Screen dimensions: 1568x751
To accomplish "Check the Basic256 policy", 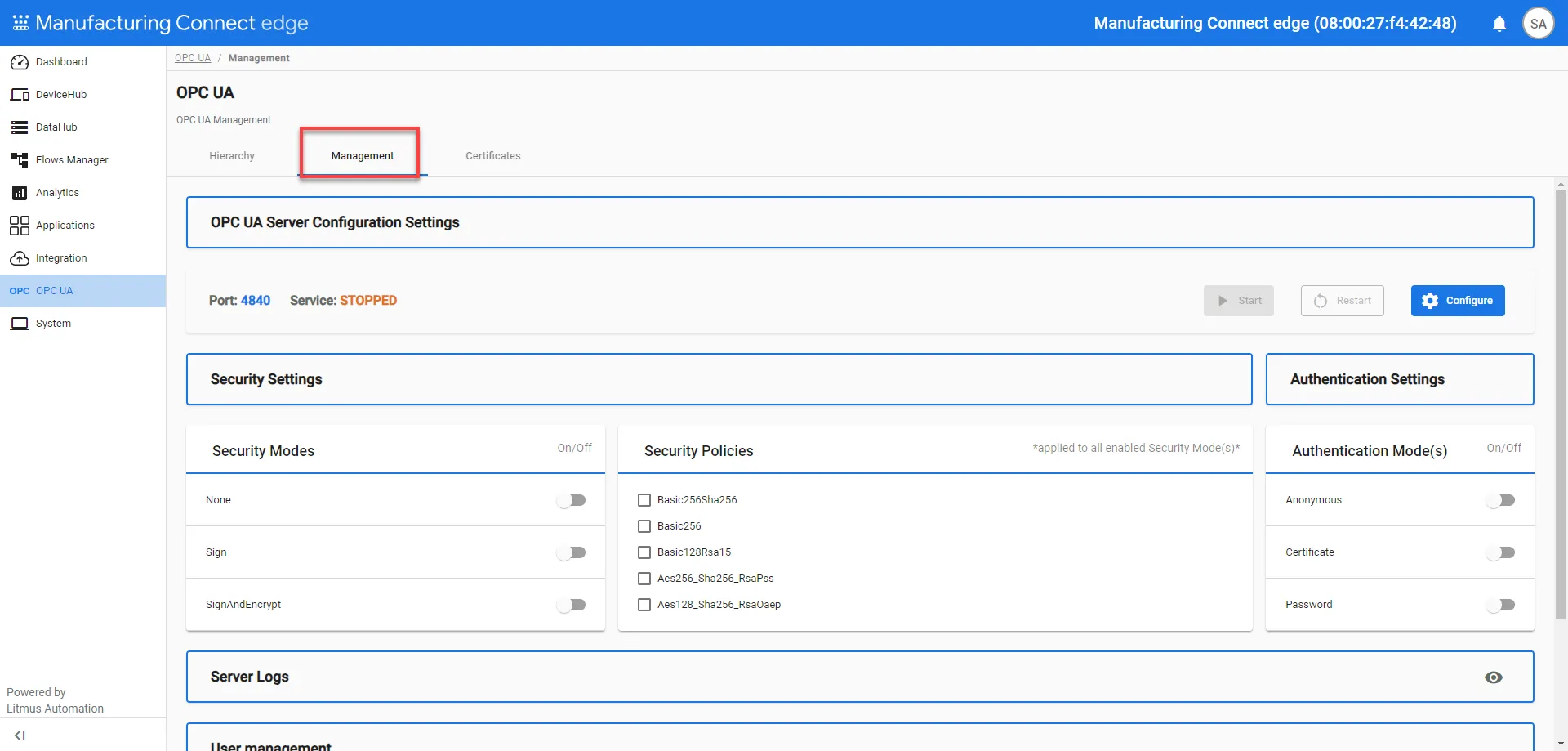I will pos(644,526).
